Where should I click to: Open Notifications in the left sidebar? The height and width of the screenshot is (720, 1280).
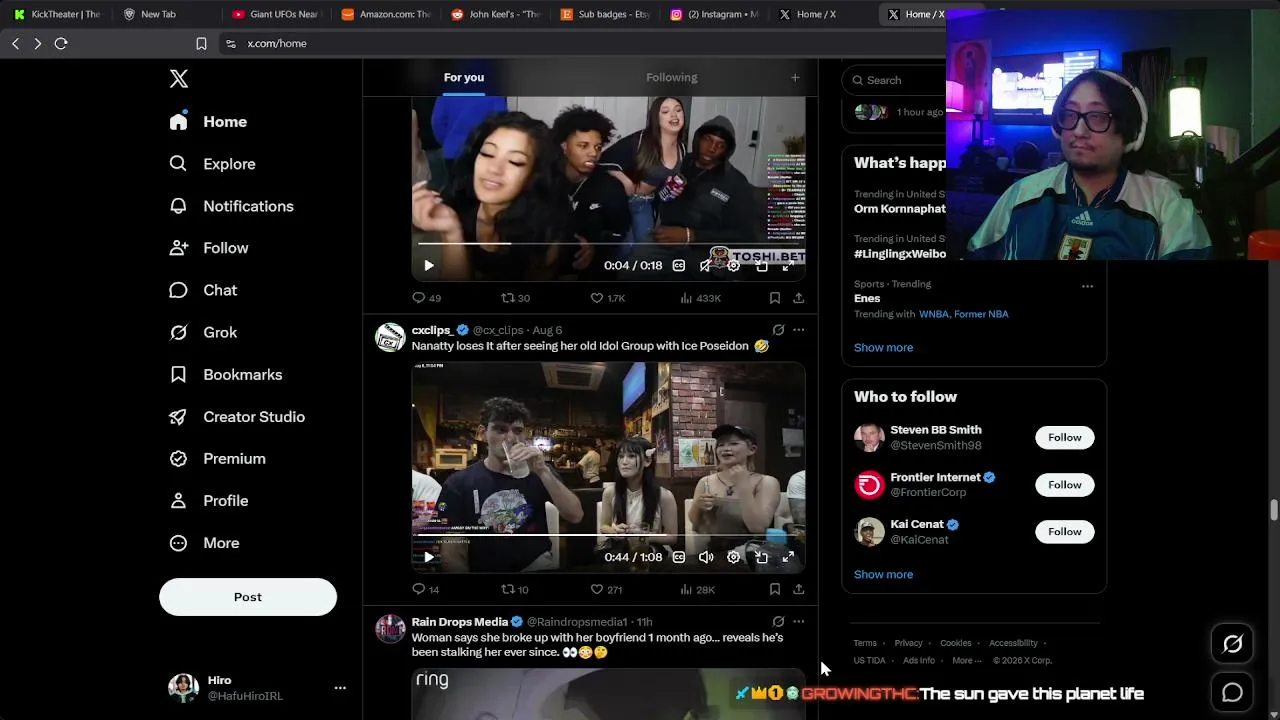coord(231,206)
